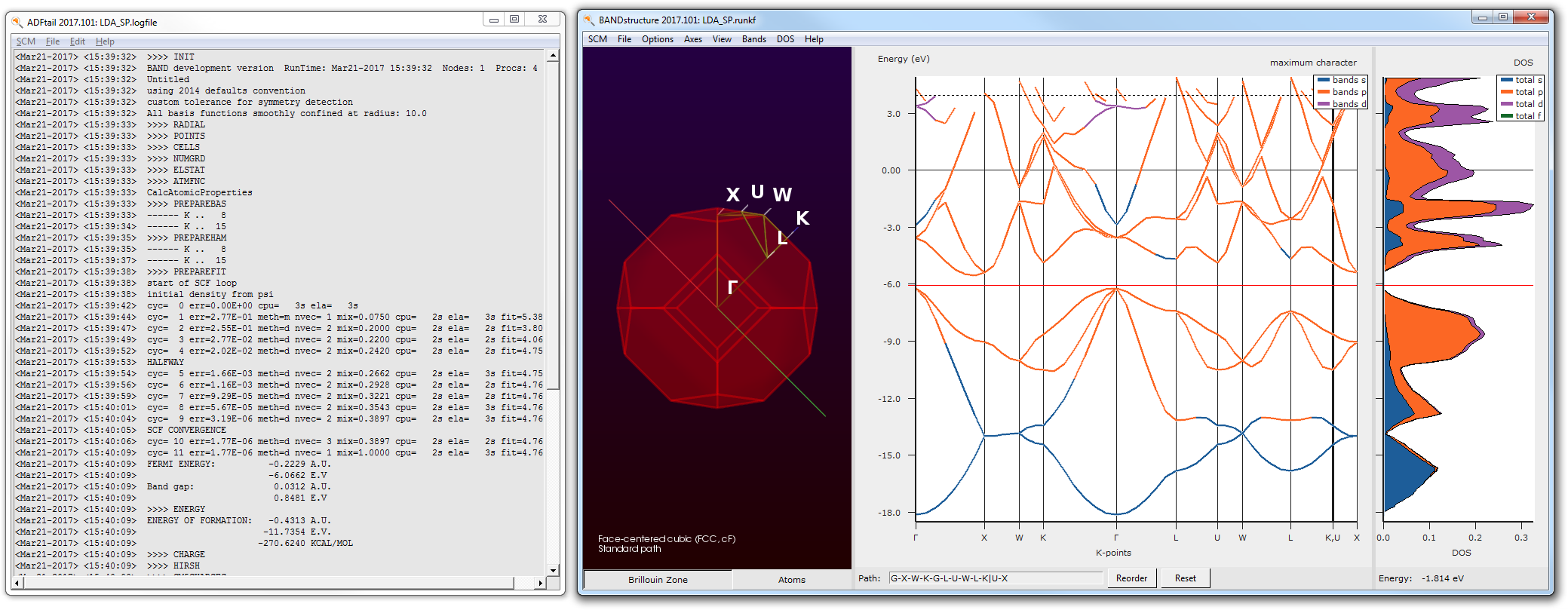1568x610 pixels.
Task: Open the Bands menu
Action: [x=753, y=39]
